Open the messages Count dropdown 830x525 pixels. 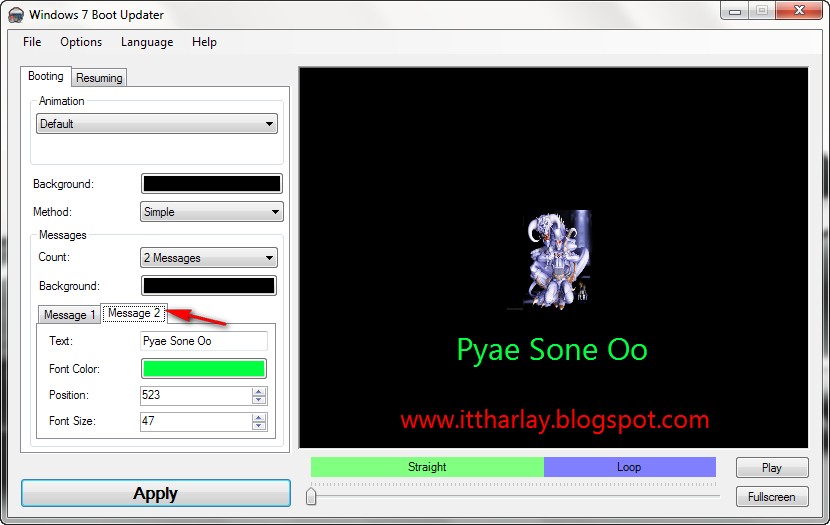pos(209,258)
